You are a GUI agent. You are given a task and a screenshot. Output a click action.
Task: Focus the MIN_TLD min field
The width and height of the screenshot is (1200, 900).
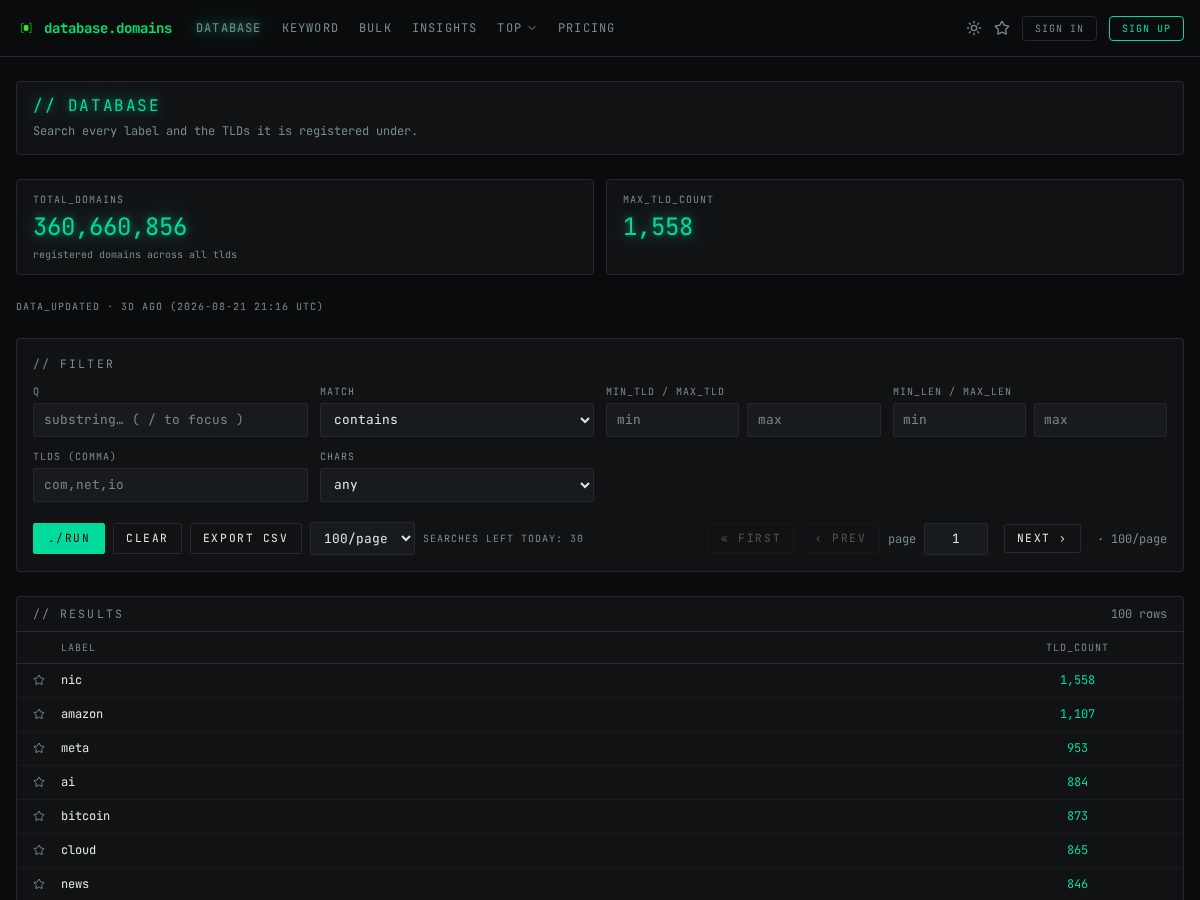click(672, 420)
